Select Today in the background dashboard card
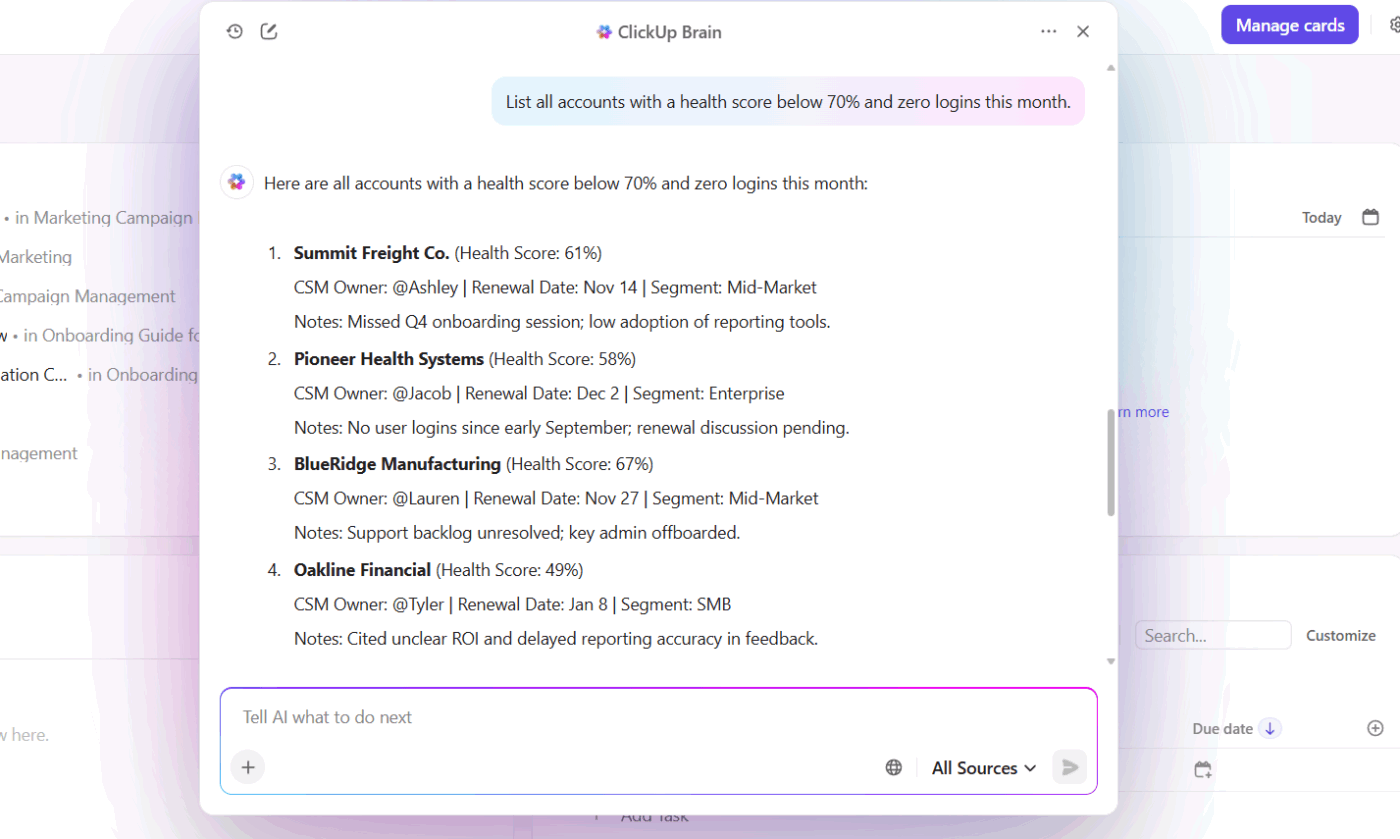The width and height of the screenshot is (1400, 839). 1322,217
